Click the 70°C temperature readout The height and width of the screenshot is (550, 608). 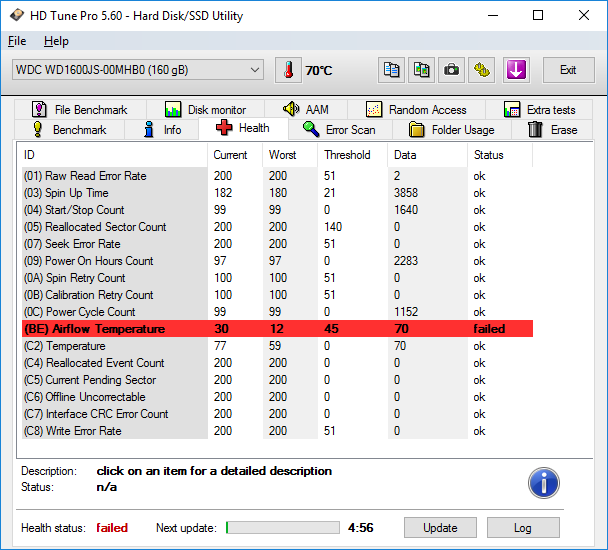[319, 71]
